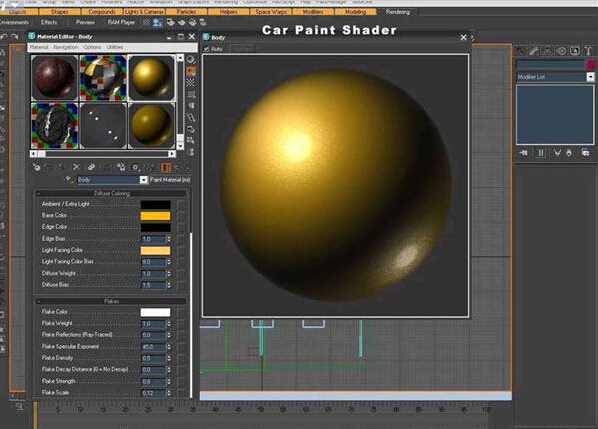Click Base Color yellow swatch
The height and width of the screenshot is (429, 598).
pos(155,216)
